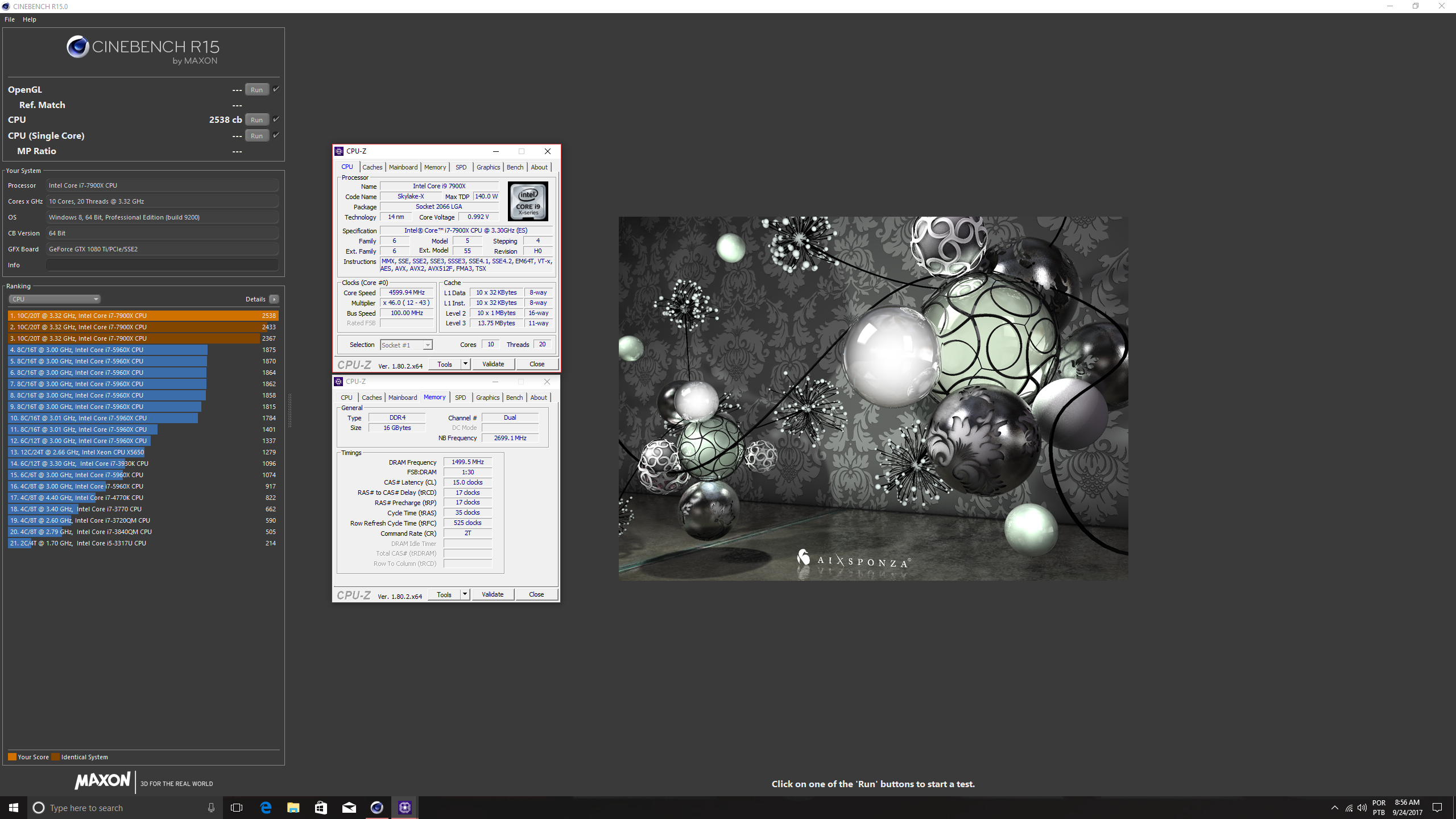Open Task View from the taskbar

click(237, 808)
